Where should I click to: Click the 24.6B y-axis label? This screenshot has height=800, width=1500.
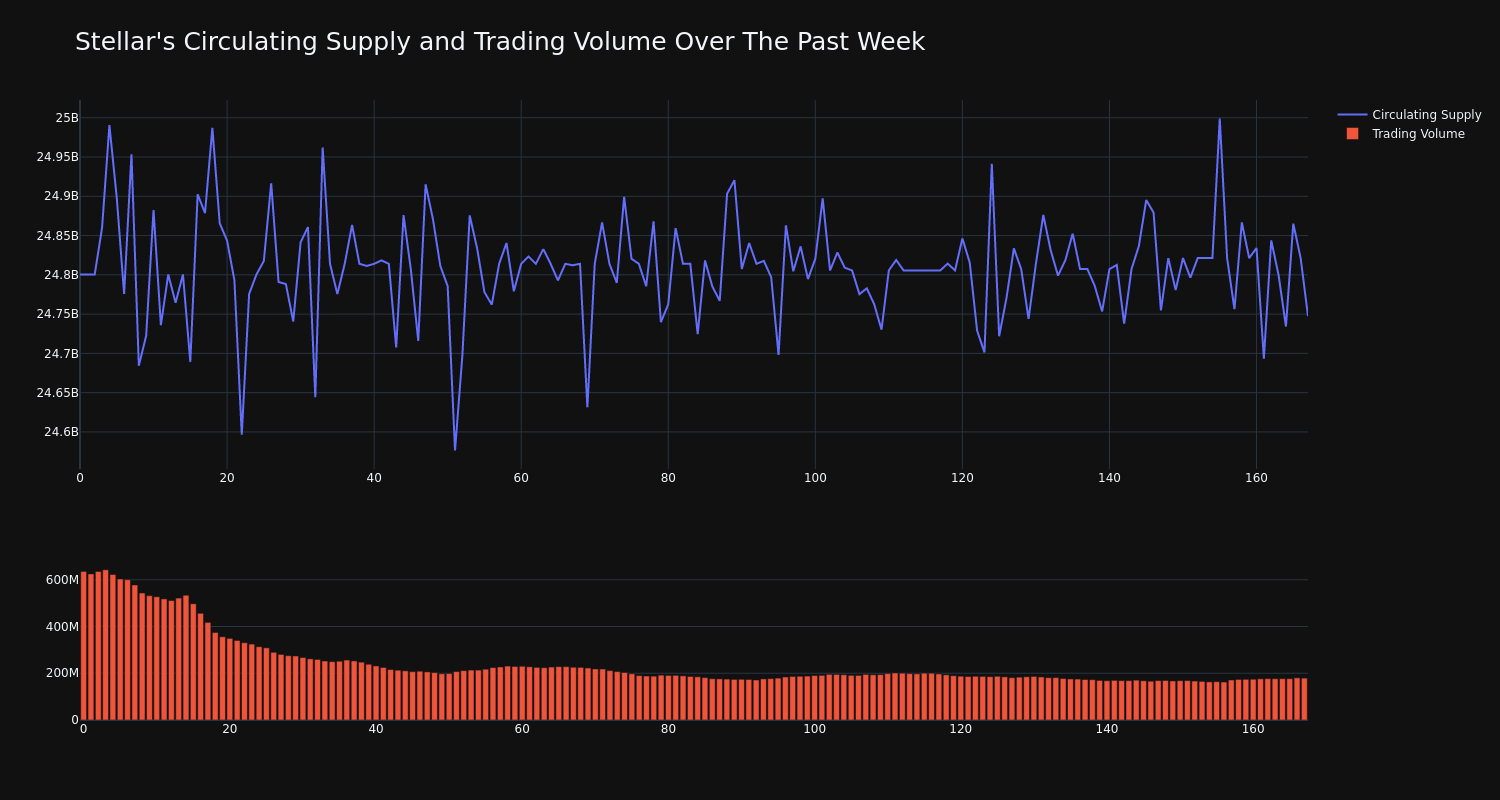(61, 432)
